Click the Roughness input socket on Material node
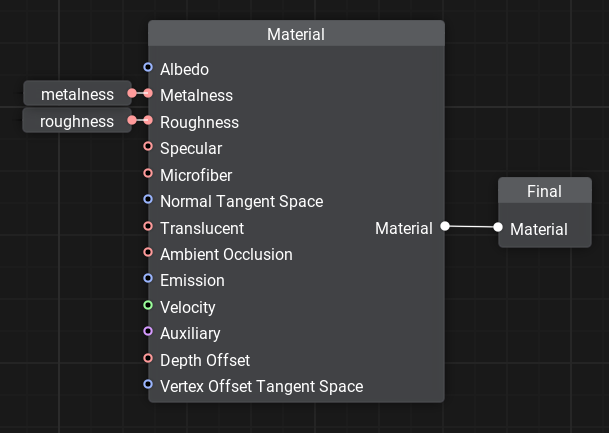609x433 pixels. pos(148,121)
